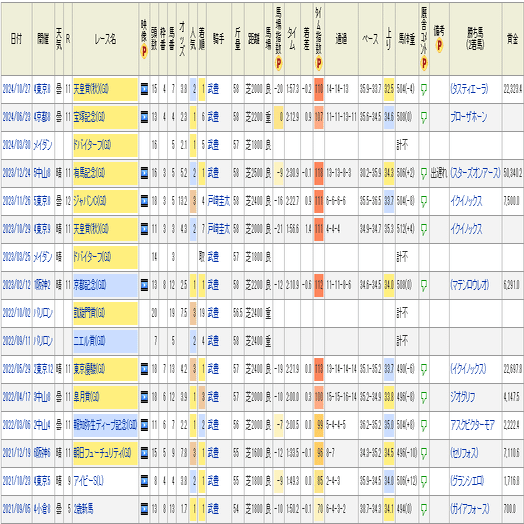
Task: Open venue link 4小倉8
Action: (42, 510)
